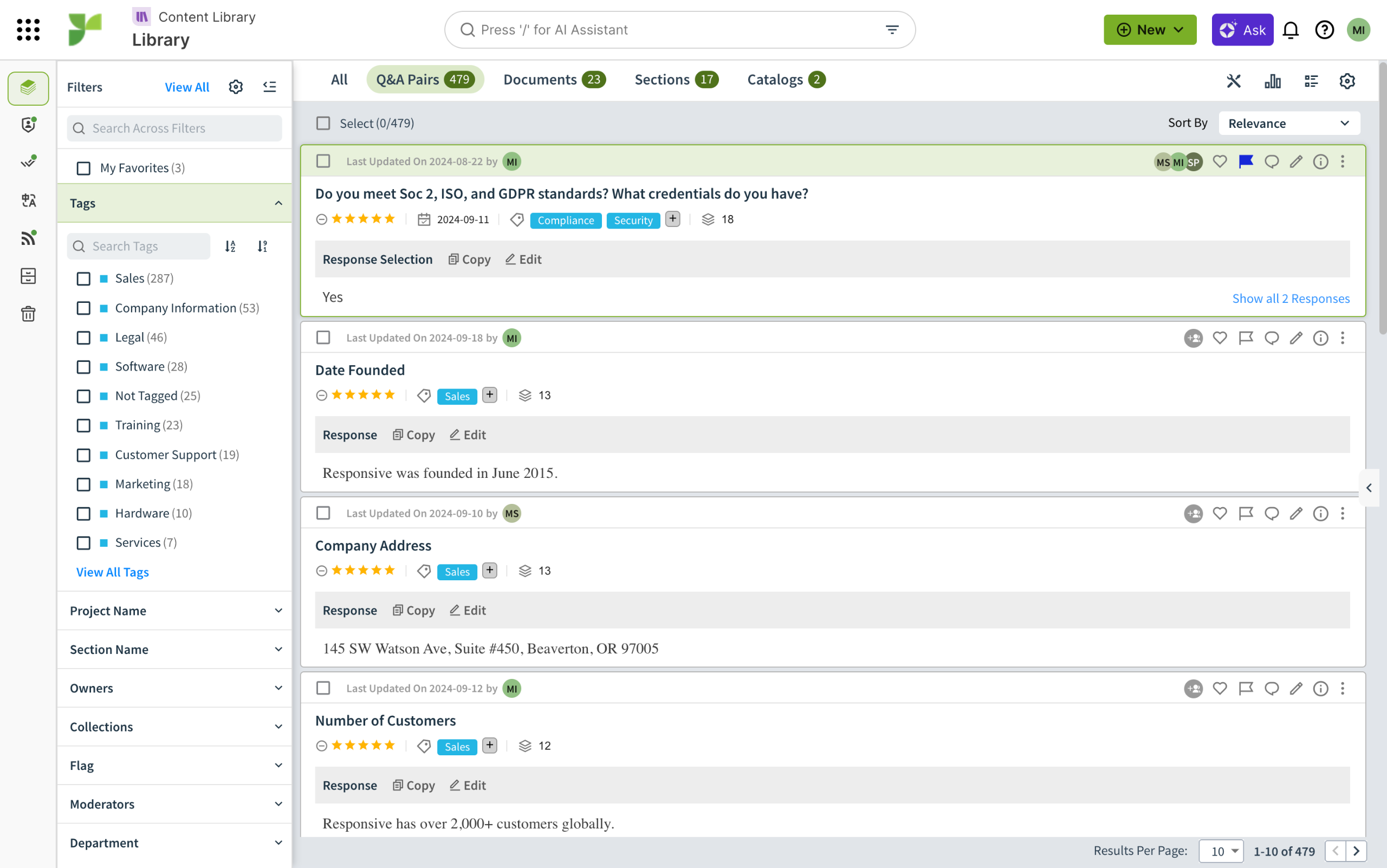Viewport: 1387px width, 868px height.
Task: Enable the Legal tag checkbox
Action: (x=84, y=338)
